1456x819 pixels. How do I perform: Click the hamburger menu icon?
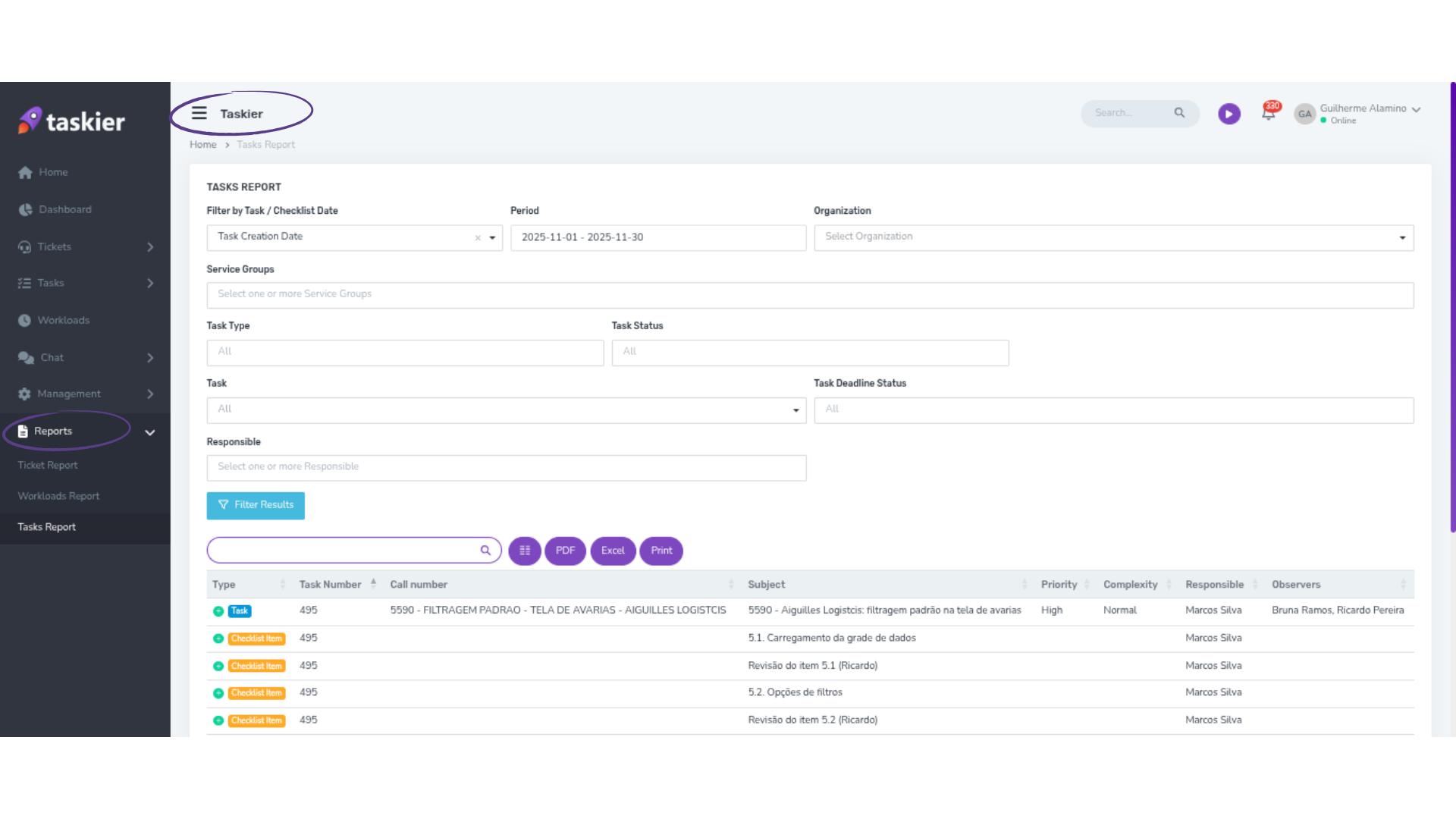(199, 114)
